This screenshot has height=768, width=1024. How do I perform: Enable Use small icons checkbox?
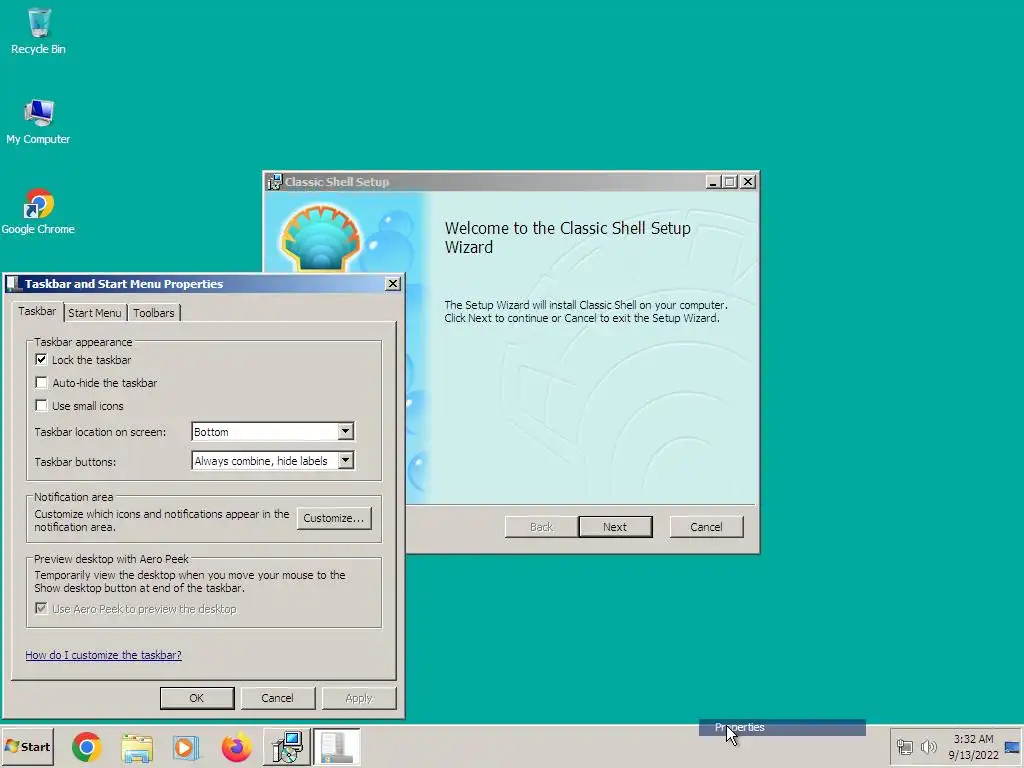(x=41, y=406)
